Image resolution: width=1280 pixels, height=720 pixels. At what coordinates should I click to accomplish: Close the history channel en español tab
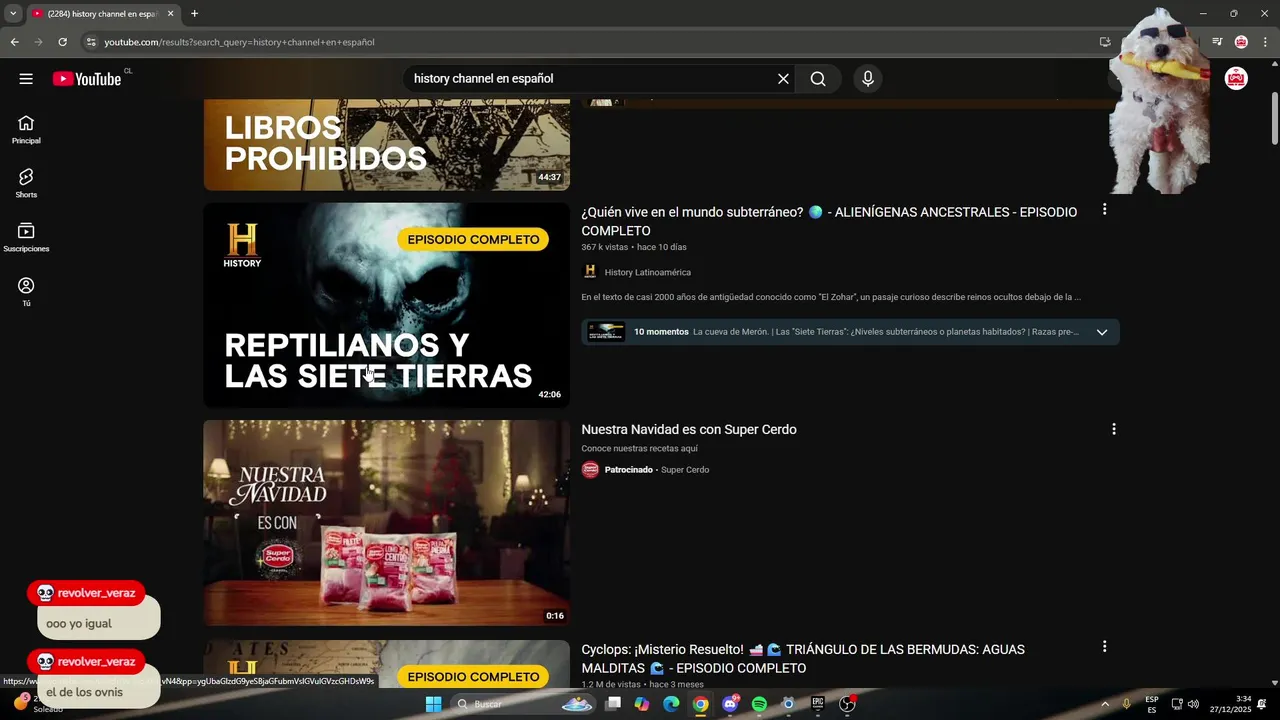(170, 14)
